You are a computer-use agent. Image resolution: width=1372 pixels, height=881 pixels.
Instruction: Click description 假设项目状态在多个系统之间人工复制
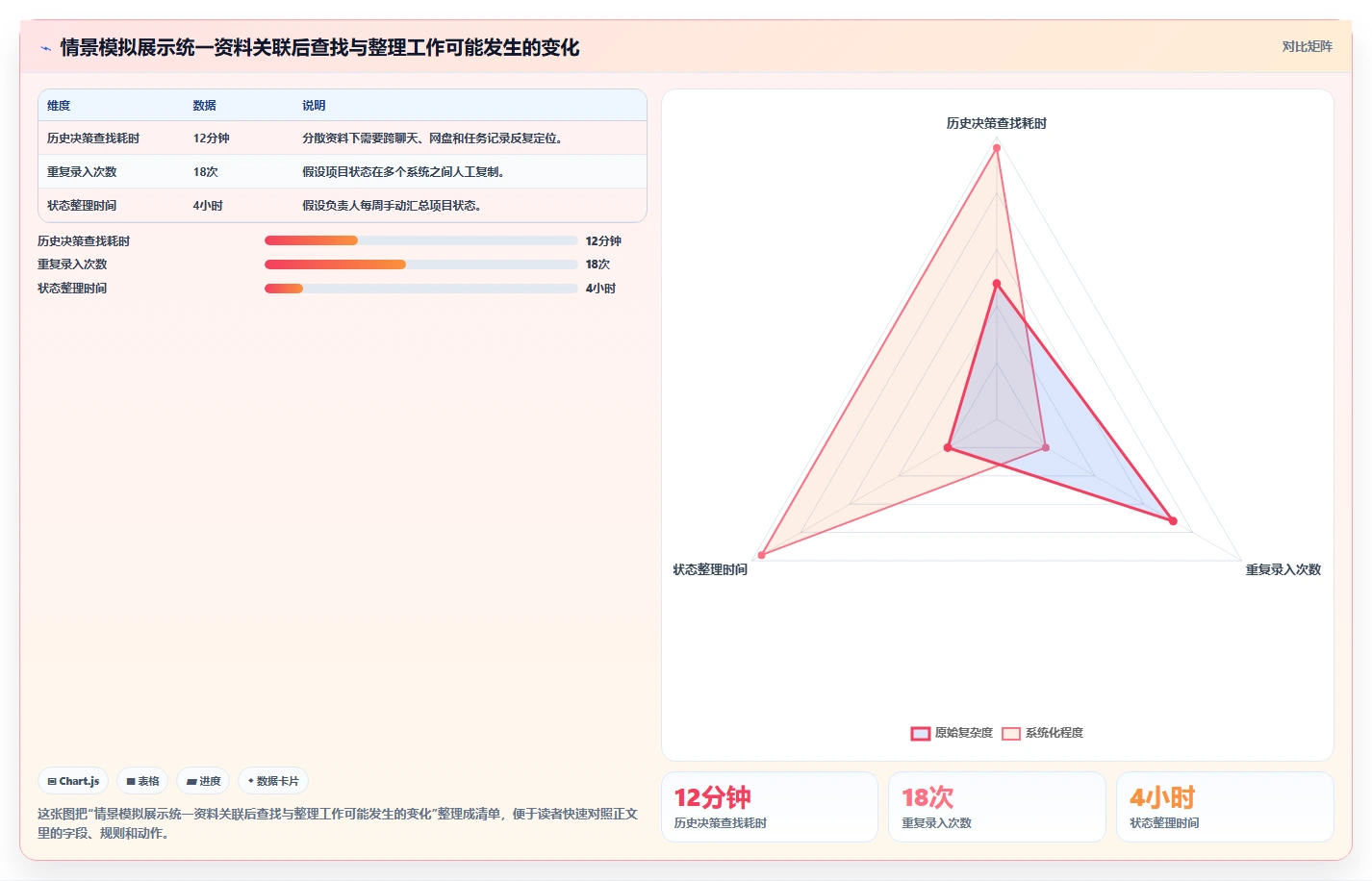403,172
